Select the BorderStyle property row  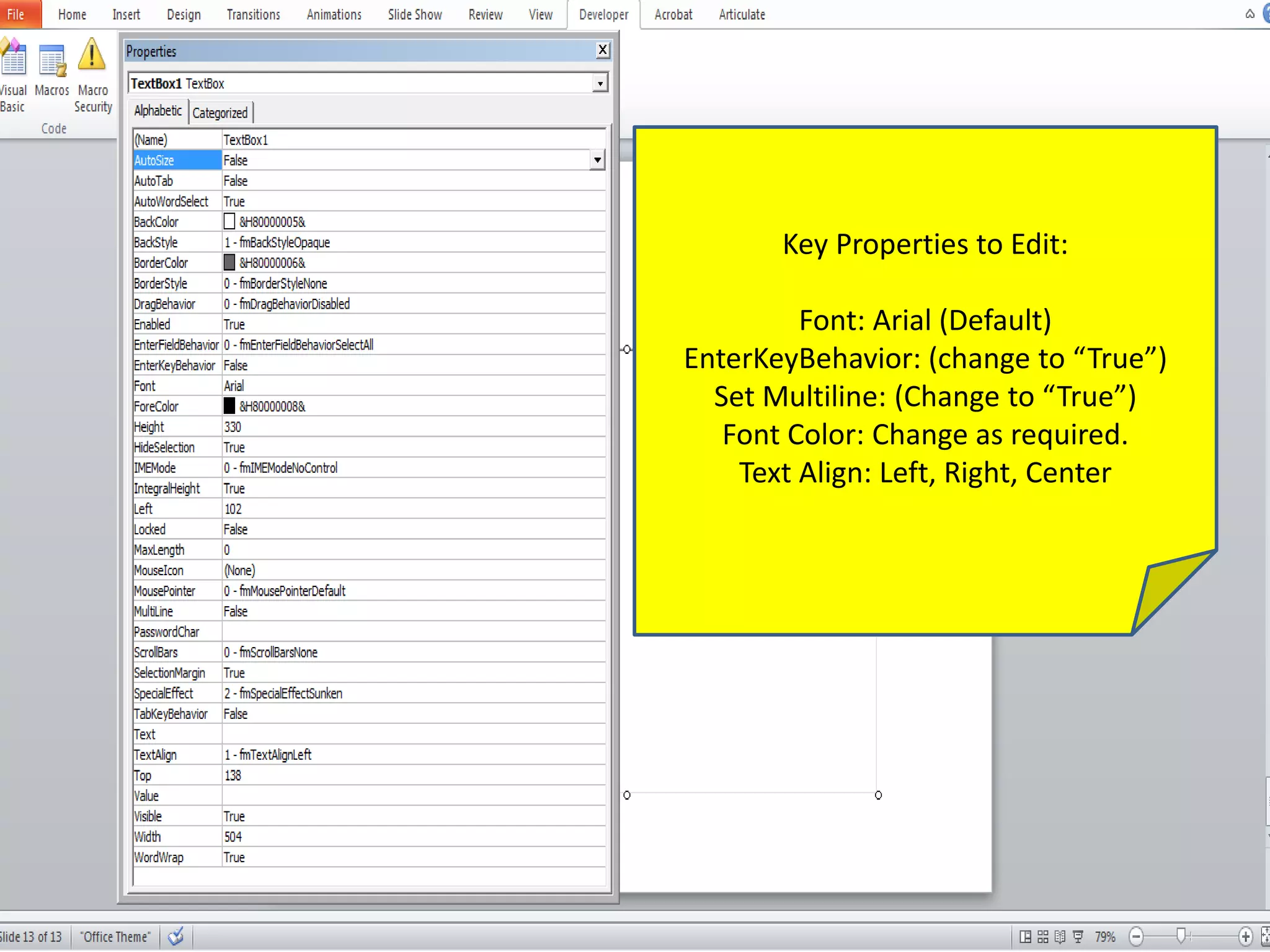pyautogui.click(x=370, y=283)
